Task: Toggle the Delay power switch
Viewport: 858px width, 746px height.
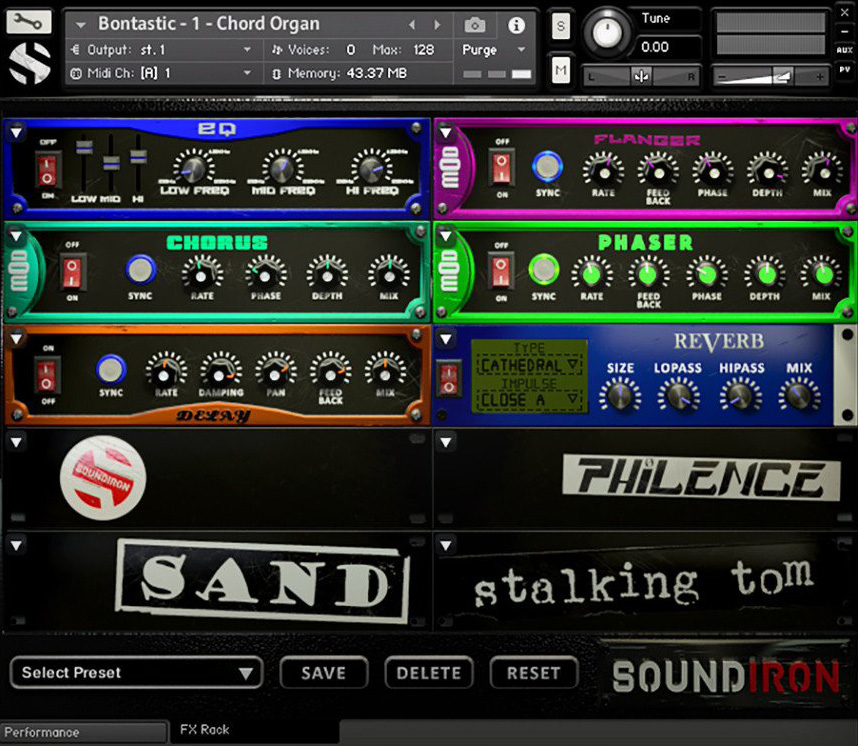Action: (x=47, y=374)
